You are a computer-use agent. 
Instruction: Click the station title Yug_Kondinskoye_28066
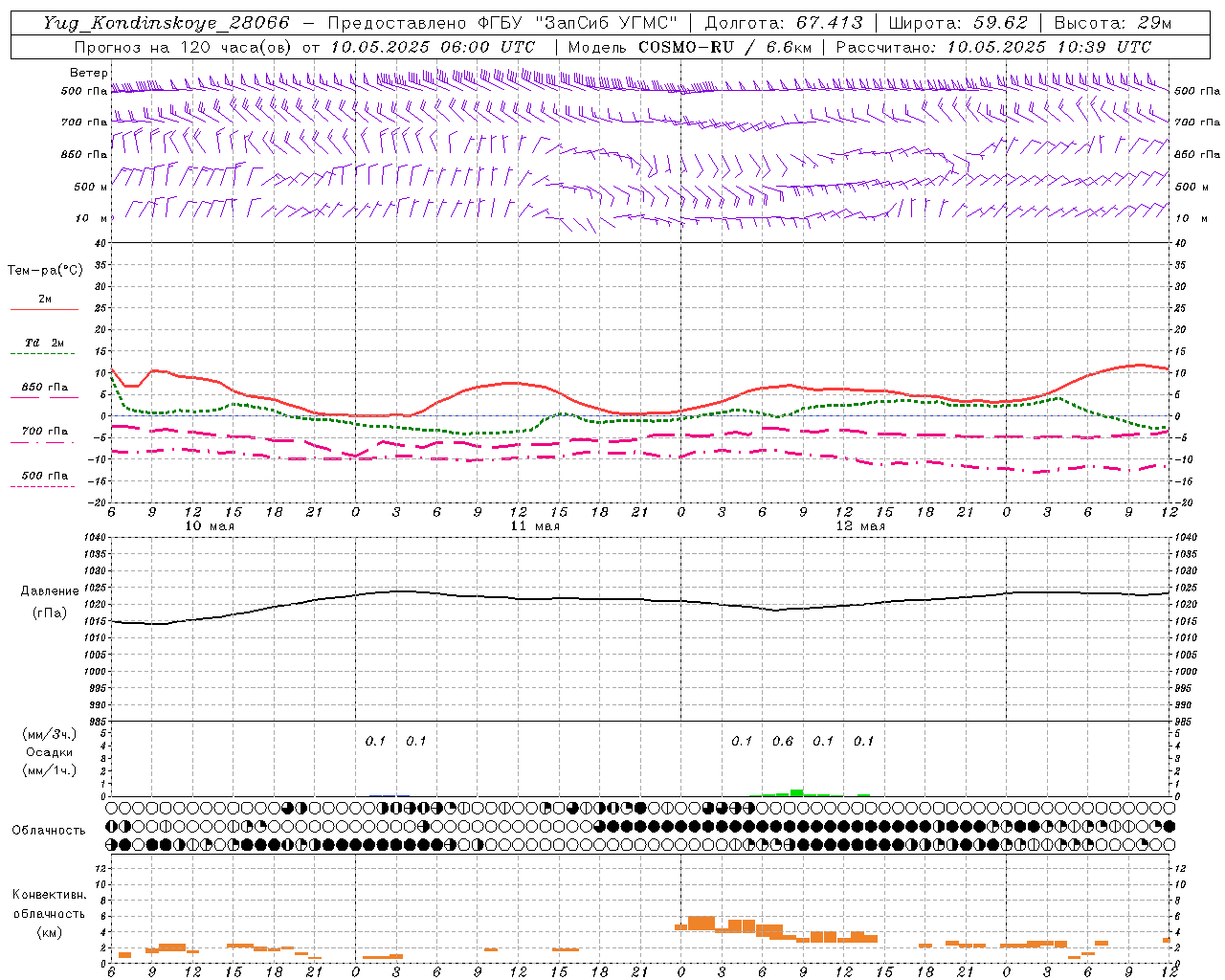(x=167, y=23)
